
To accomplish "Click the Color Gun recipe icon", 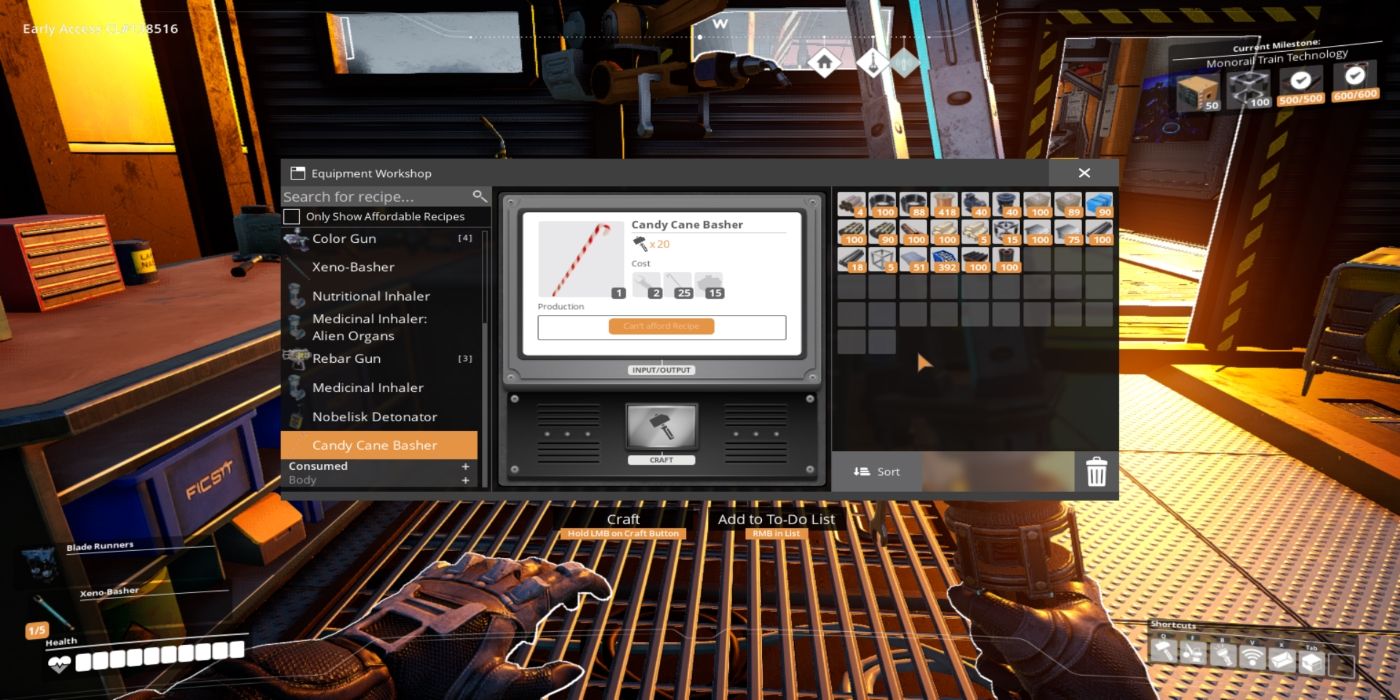I will (296, 239).
